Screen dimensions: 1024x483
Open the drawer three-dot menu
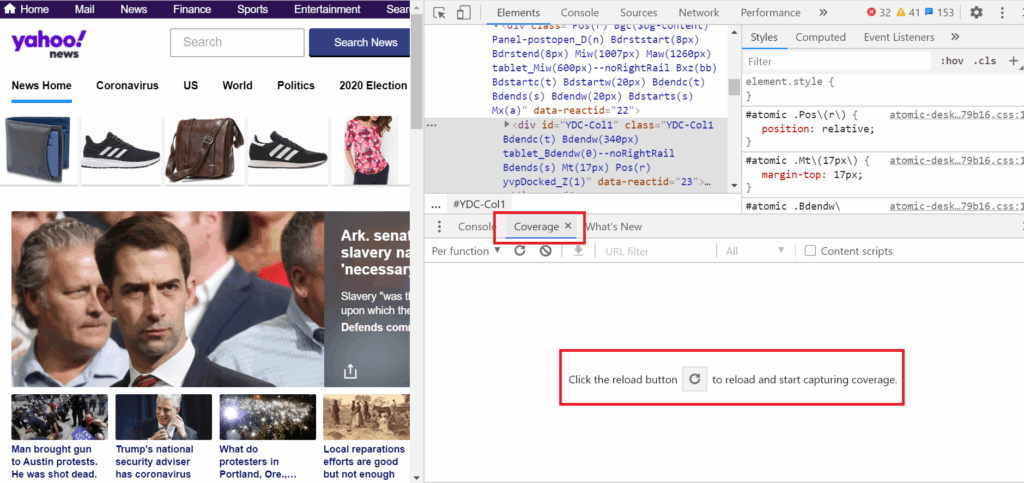point(439,226)
